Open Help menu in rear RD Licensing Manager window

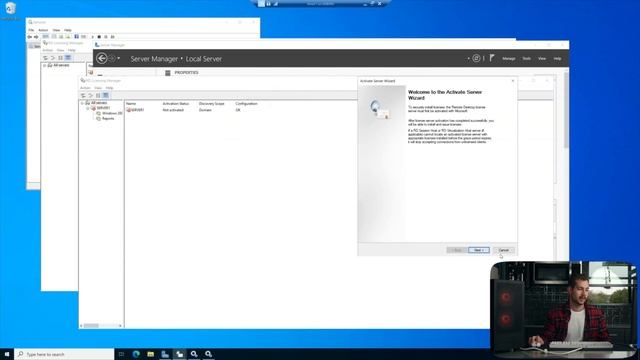point(72,50)
